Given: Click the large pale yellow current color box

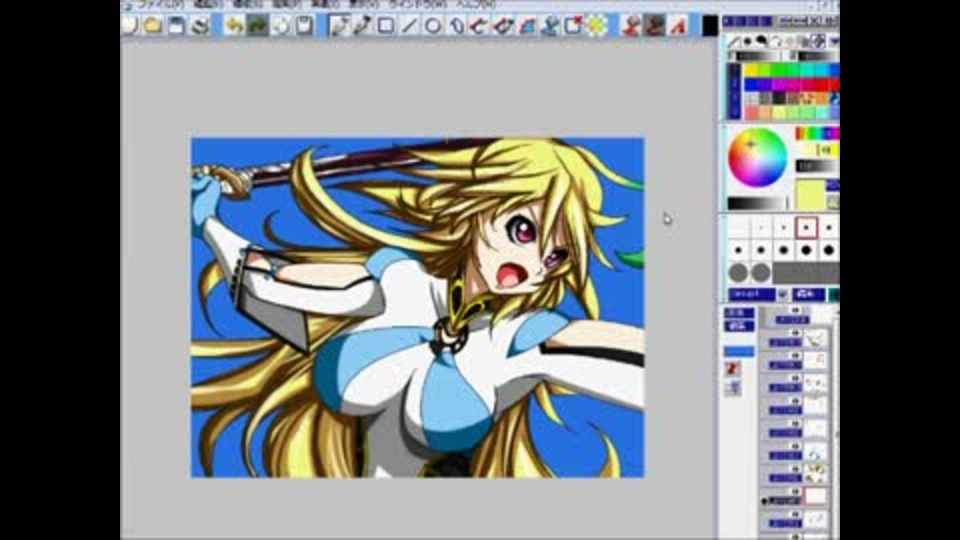Looking at the screenshot, I should [809, 195].
